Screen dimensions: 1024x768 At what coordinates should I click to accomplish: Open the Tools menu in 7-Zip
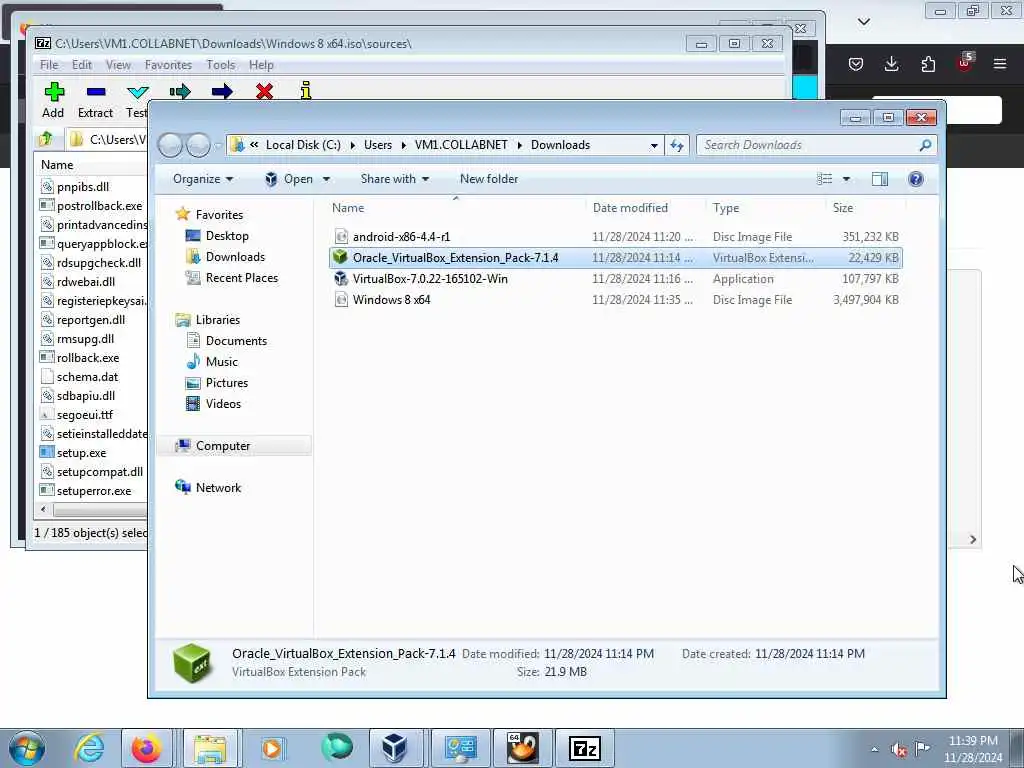coord(221,65)
